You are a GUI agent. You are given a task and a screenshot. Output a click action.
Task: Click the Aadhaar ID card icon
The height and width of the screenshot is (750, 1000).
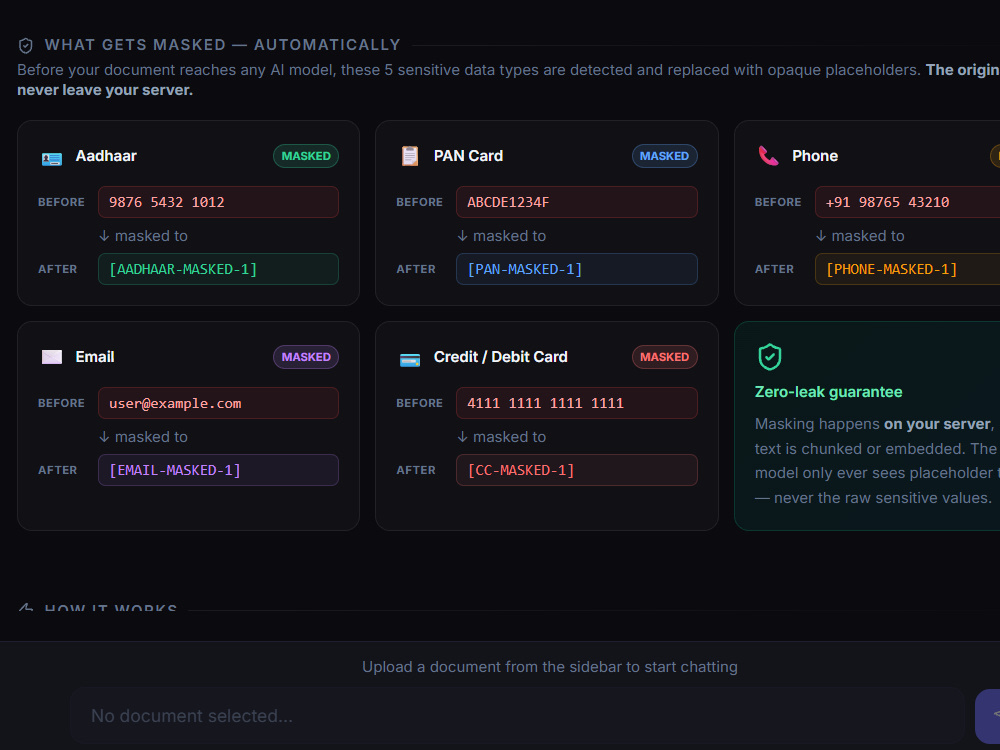point(52,158)
